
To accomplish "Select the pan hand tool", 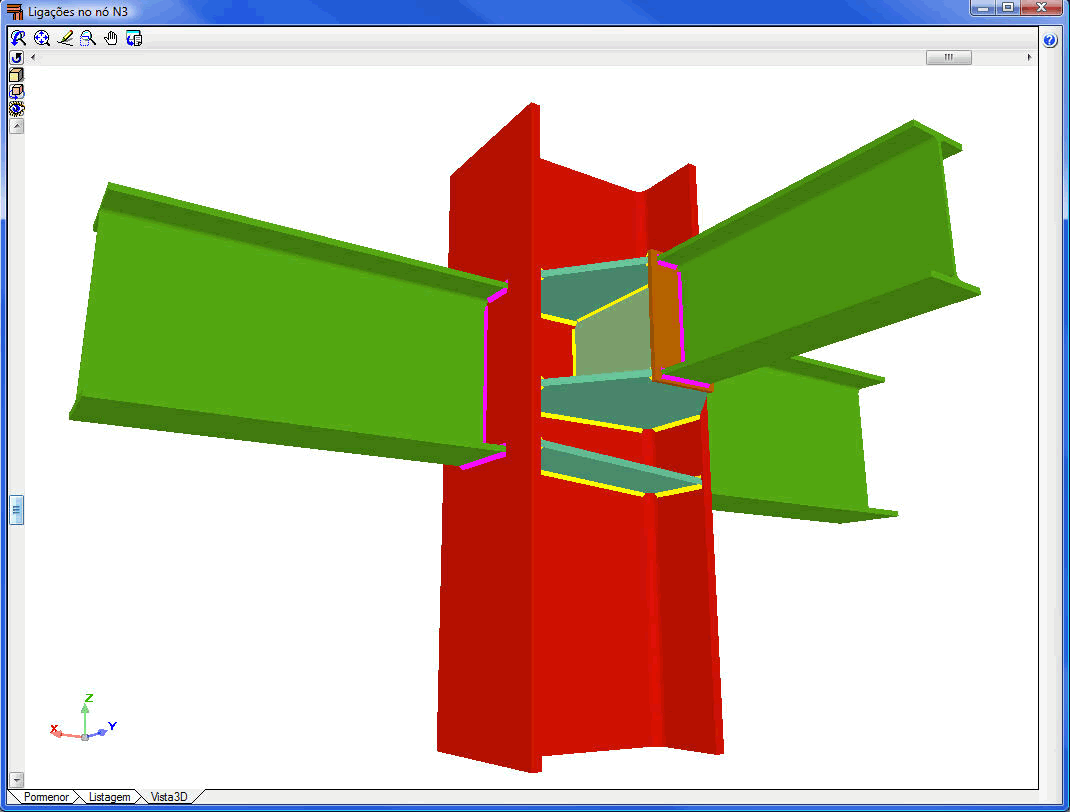I will tap(111, 38).
